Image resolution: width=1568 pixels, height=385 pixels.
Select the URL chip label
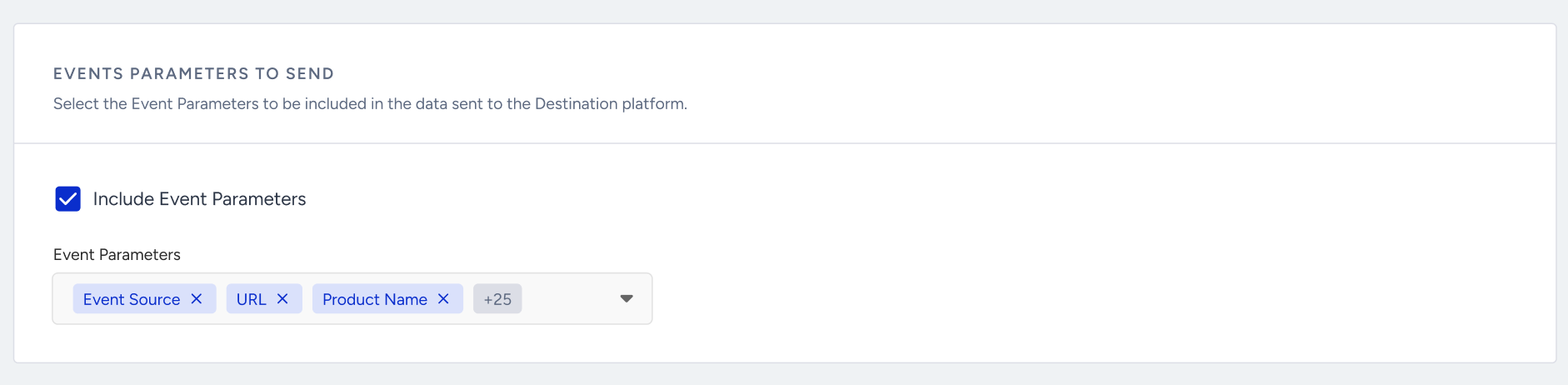click(252, 299)
